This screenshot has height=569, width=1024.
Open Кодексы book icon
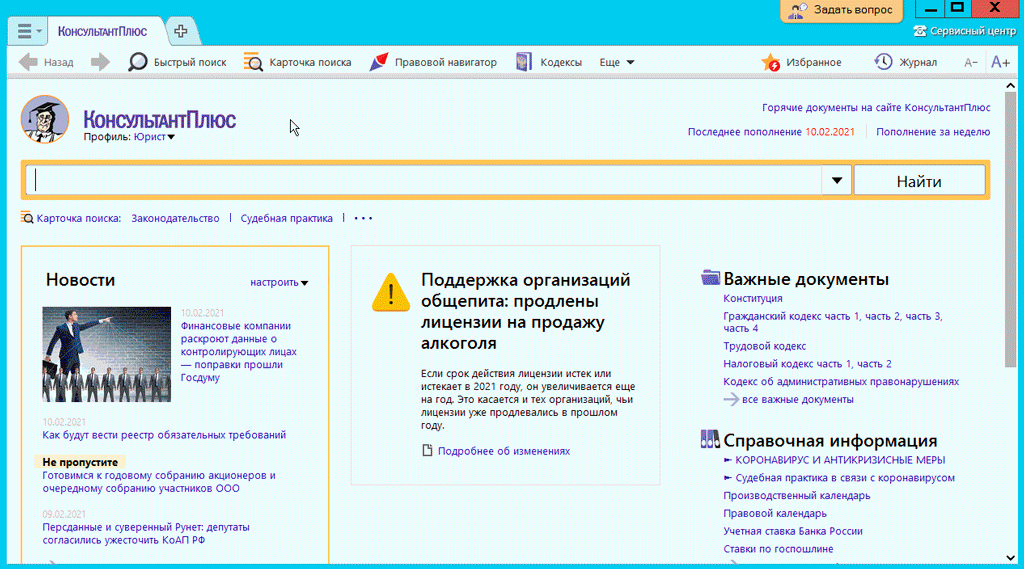point(524,62)
